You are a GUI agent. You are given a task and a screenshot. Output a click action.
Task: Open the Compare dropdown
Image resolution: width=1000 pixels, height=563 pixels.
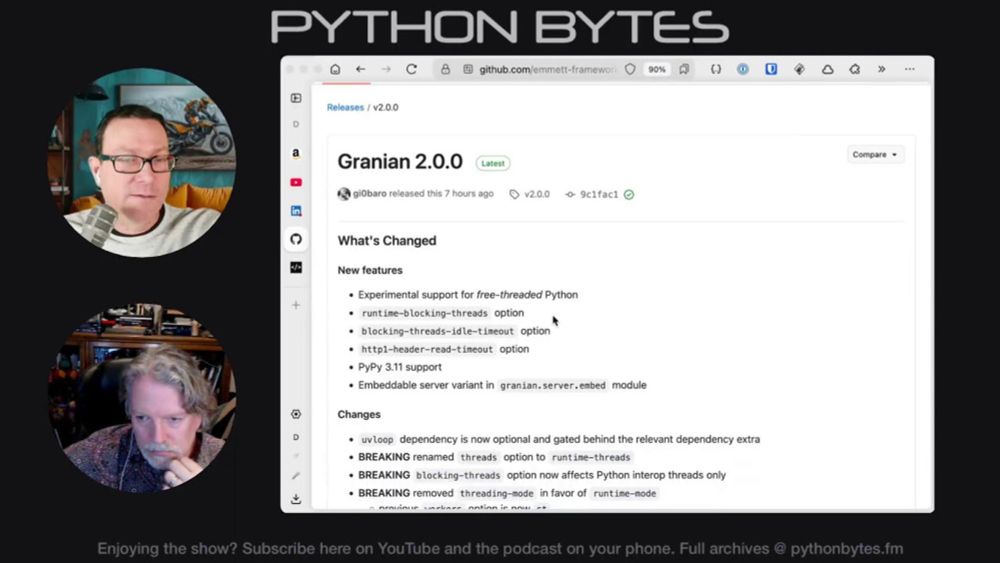pos(875,154)
